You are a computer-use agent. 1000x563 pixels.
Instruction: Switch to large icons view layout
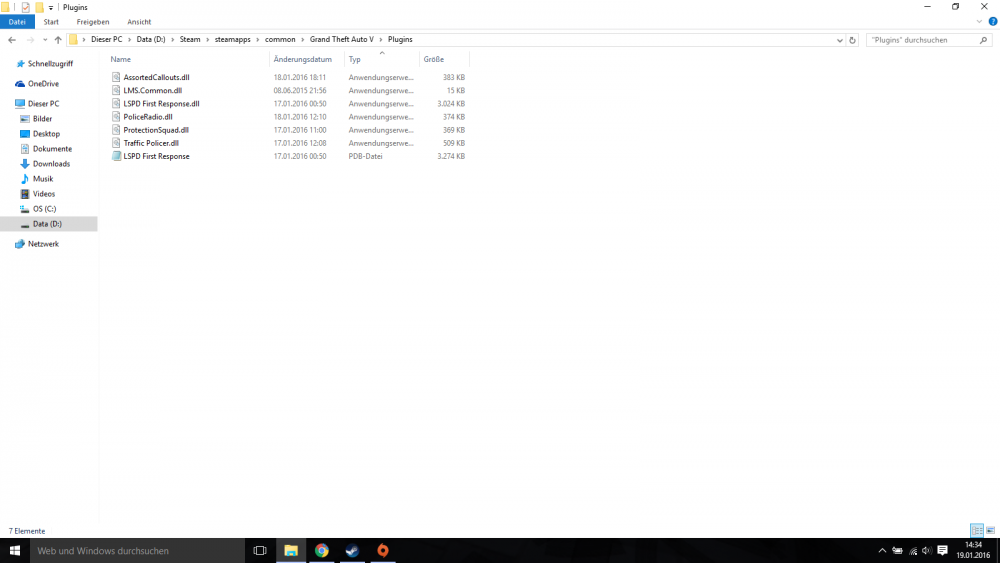pos(990,530)
